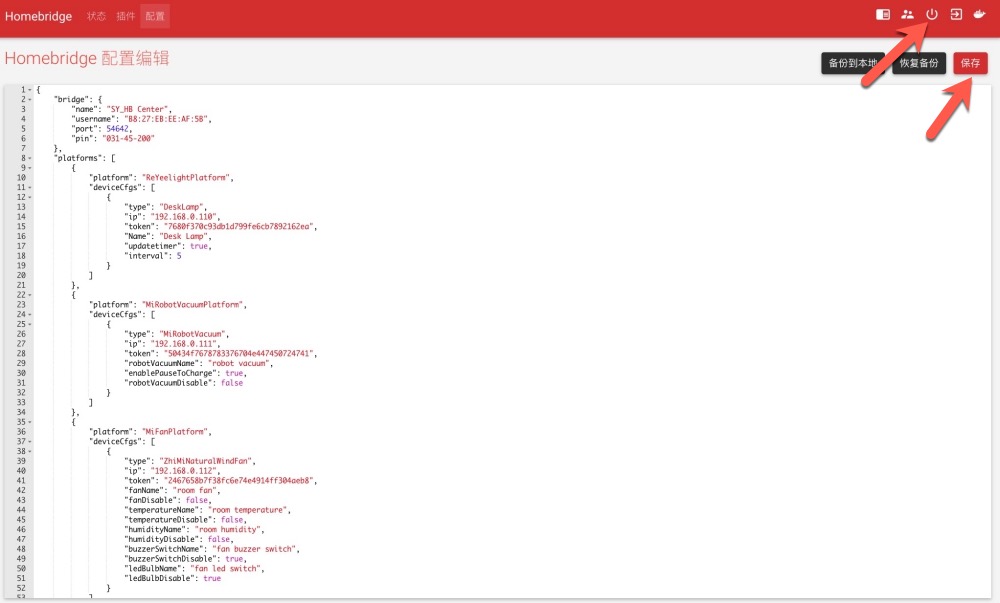Click the "ZhiMiNaturalWindFan" type value
This screenshot has height=603, width=1000.
tap(205, 461)
